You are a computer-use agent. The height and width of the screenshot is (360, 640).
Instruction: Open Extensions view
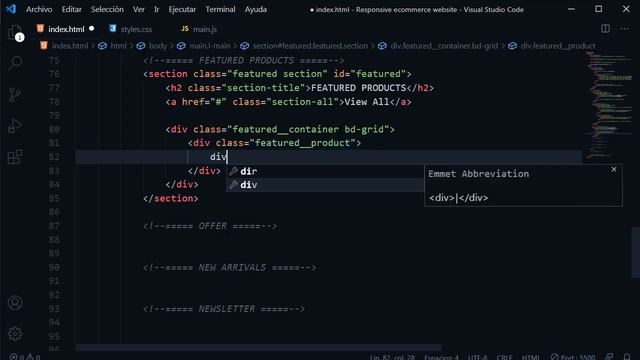(x=15, y=157)
